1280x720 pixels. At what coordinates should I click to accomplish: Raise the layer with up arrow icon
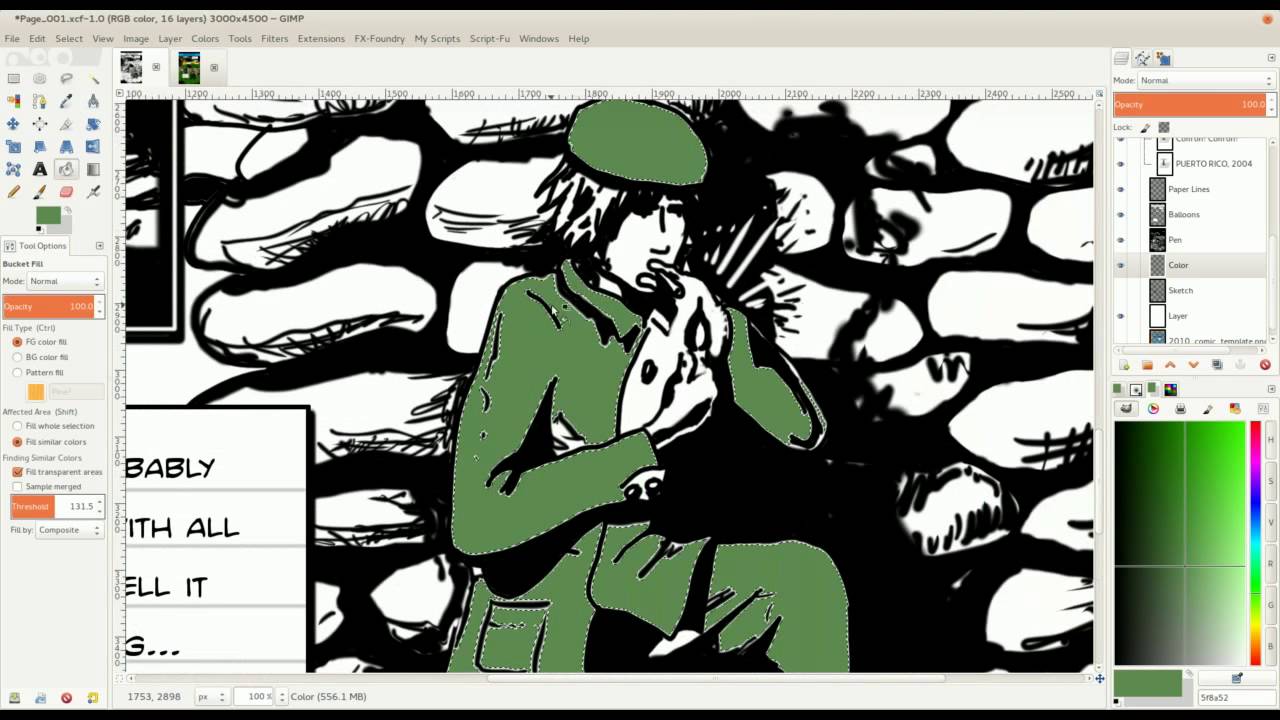click(1170, 365)
